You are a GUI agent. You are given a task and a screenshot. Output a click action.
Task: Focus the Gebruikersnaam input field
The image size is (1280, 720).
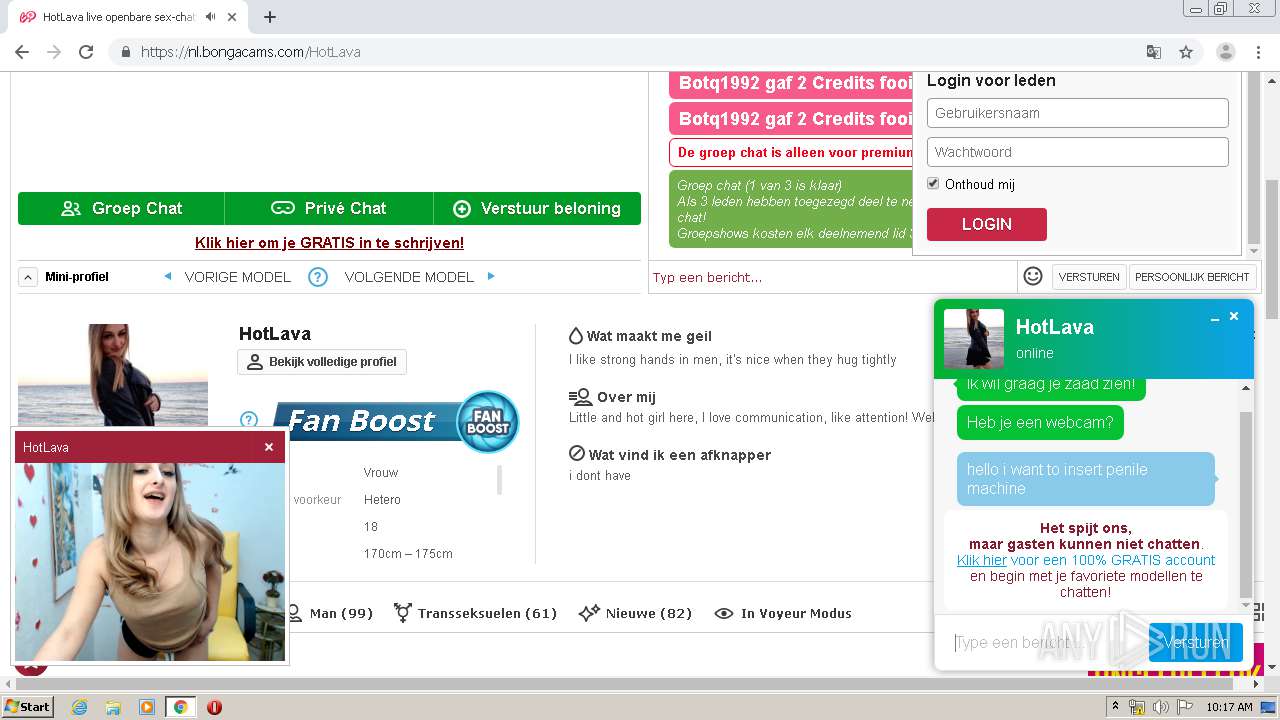click(x=1078, y=113)
